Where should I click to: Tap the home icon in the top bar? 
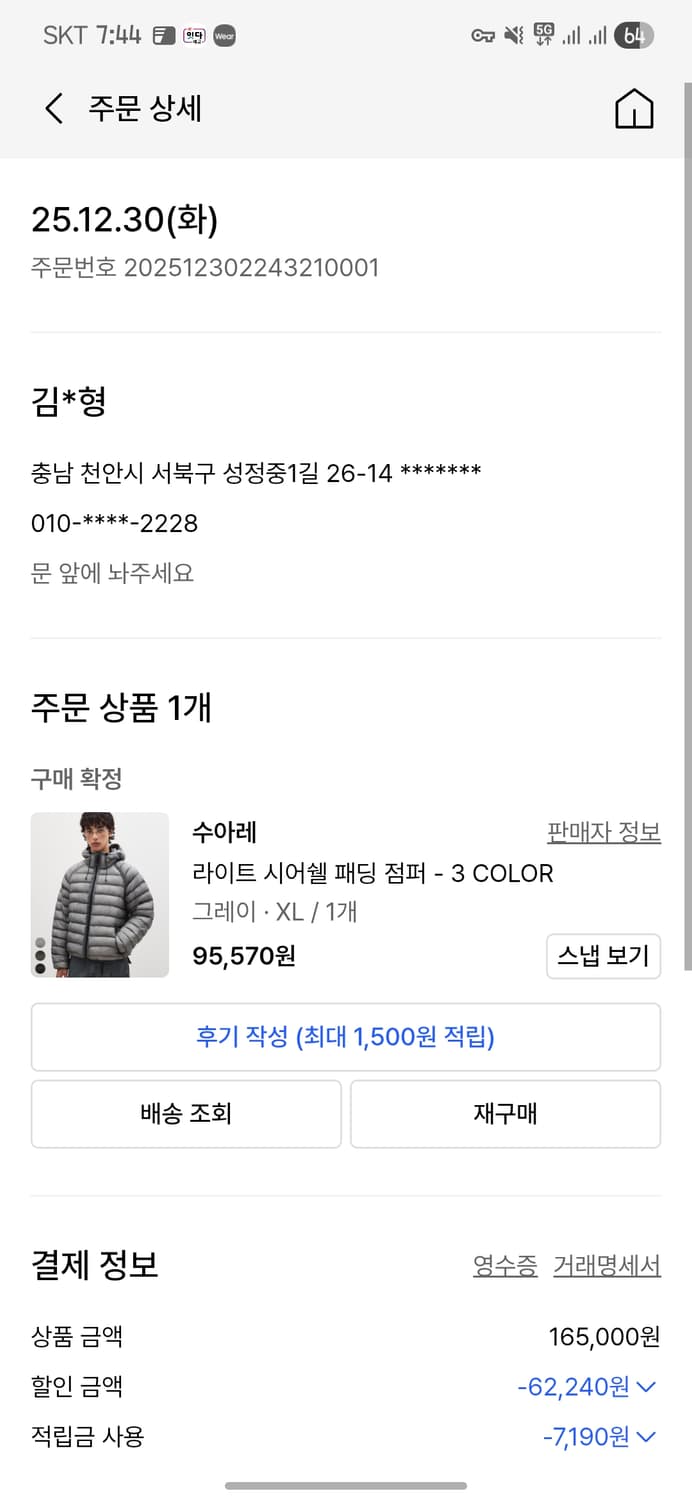[x=635, y=110]
